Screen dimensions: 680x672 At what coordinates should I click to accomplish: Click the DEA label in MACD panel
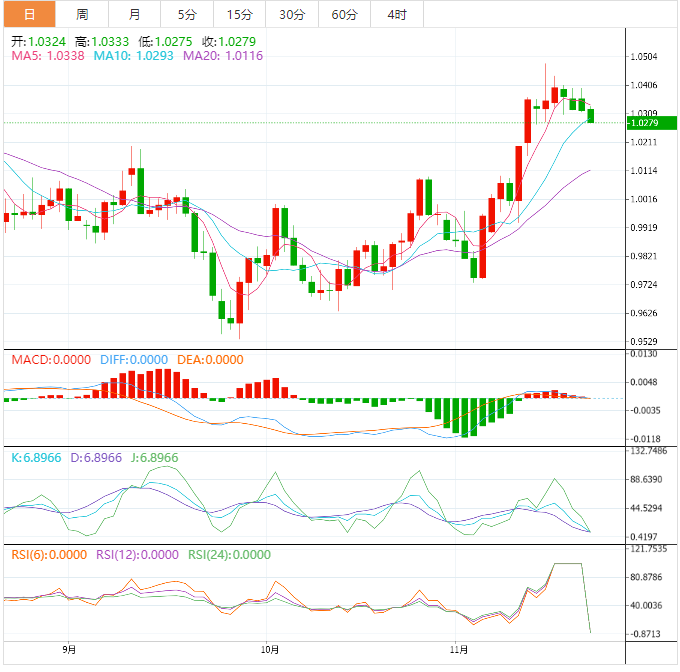click(209, 360)
